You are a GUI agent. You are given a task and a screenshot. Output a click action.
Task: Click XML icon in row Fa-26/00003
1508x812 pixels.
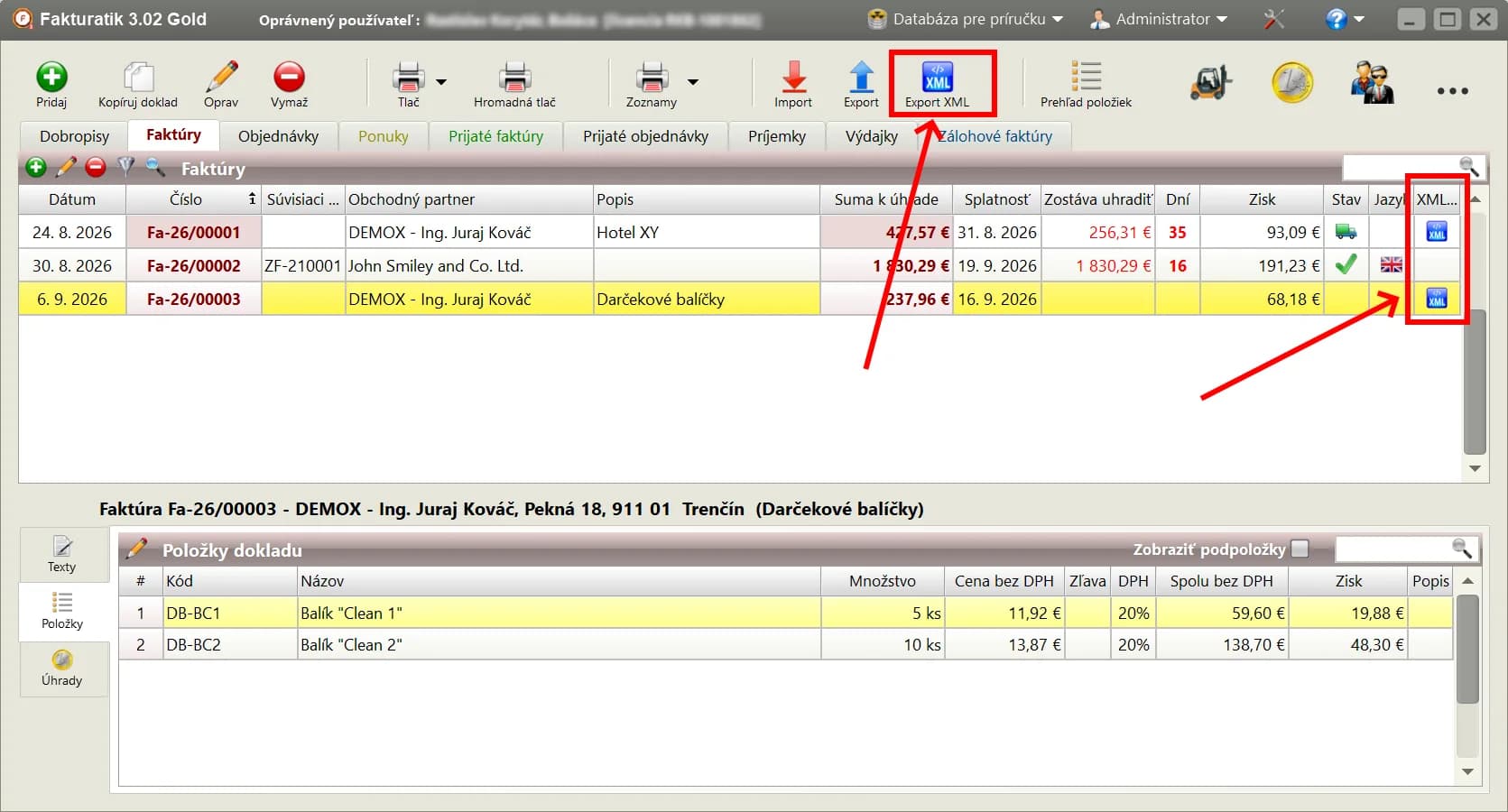[1436, 299]
